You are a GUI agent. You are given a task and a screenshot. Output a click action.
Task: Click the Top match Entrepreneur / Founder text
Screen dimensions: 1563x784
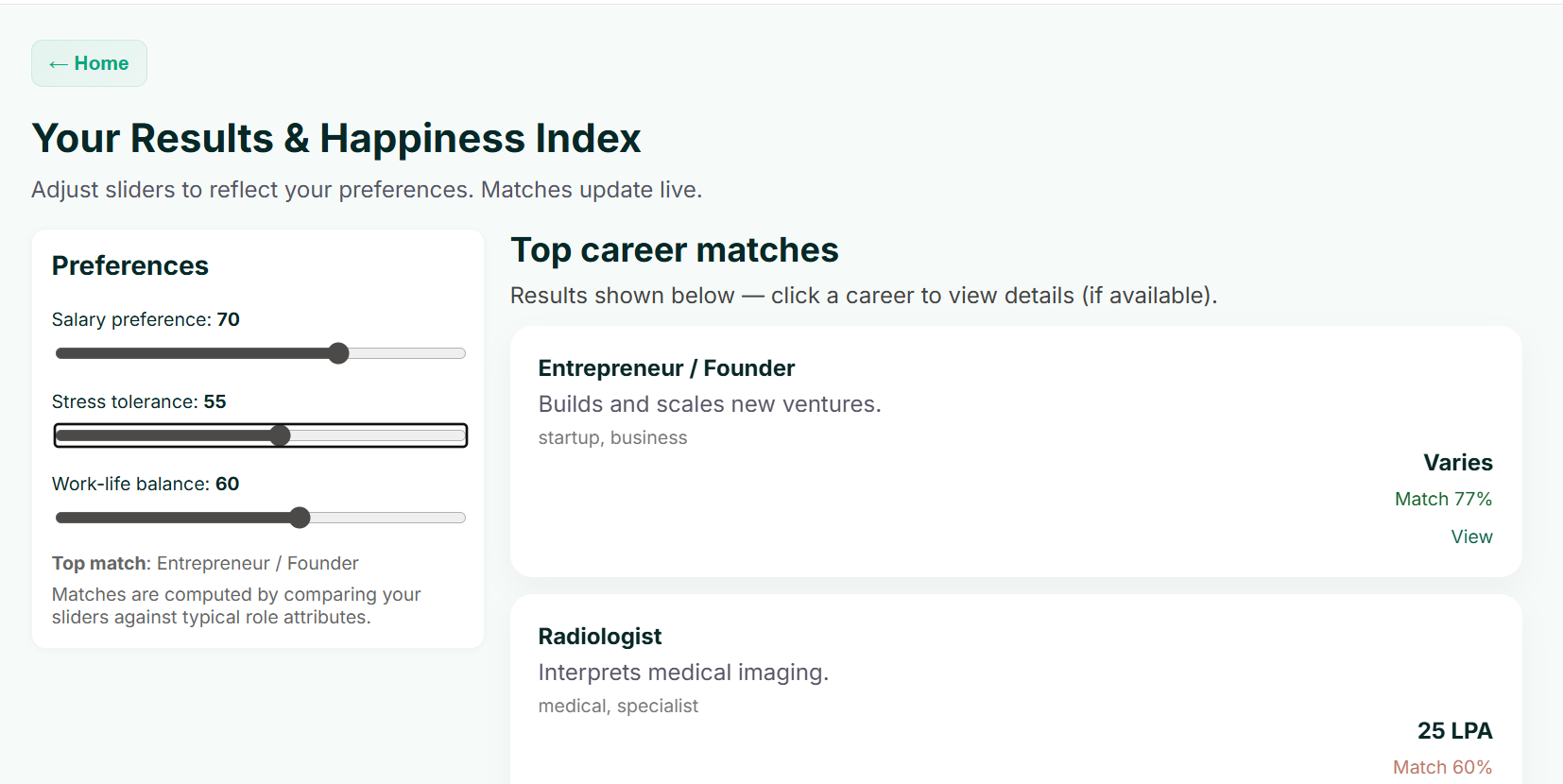(x=205, y=563)
